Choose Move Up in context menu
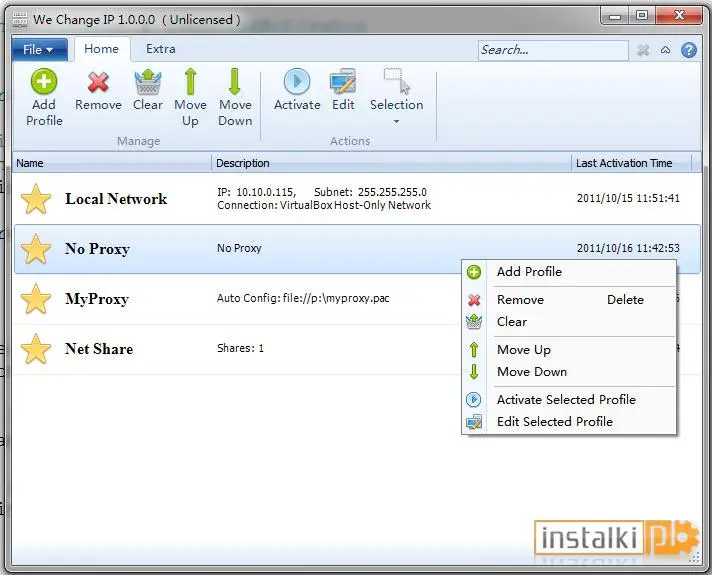Viewport: 712px width, 575px height. coord(569,350)
